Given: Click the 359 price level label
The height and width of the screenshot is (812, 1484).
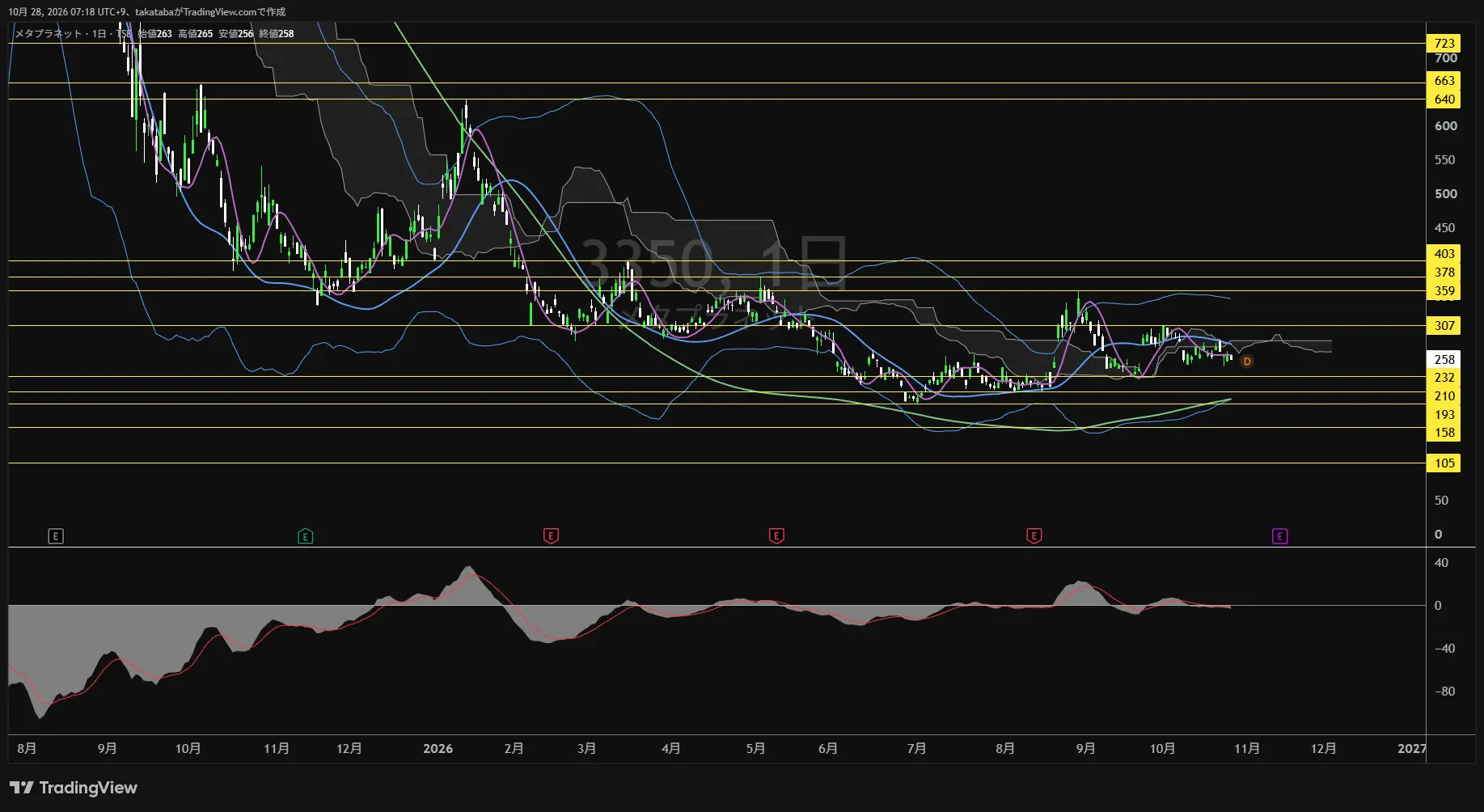Looking at the screenshot, I should [x=1444, y=291].
